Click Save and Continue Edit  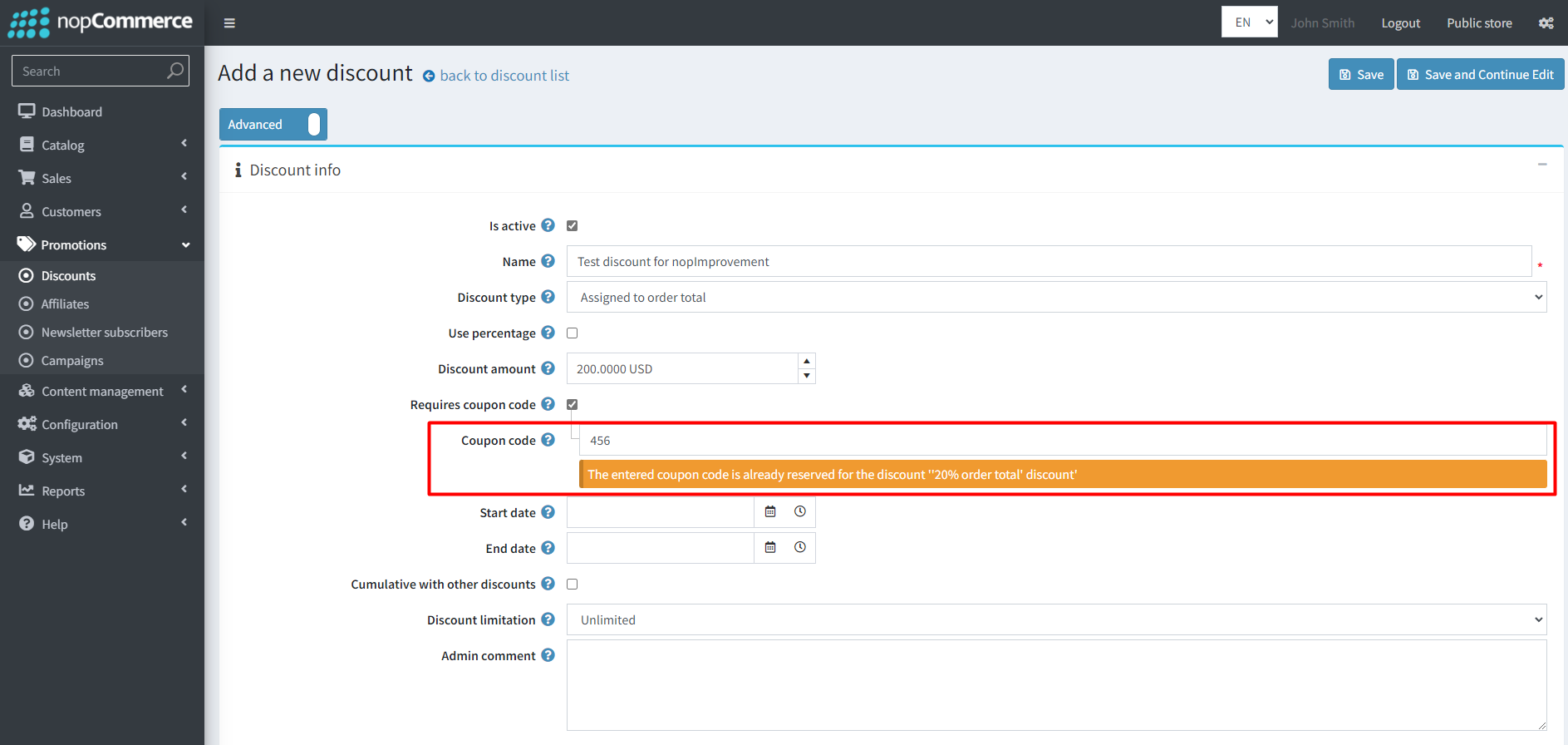[x=1481, y=74]
